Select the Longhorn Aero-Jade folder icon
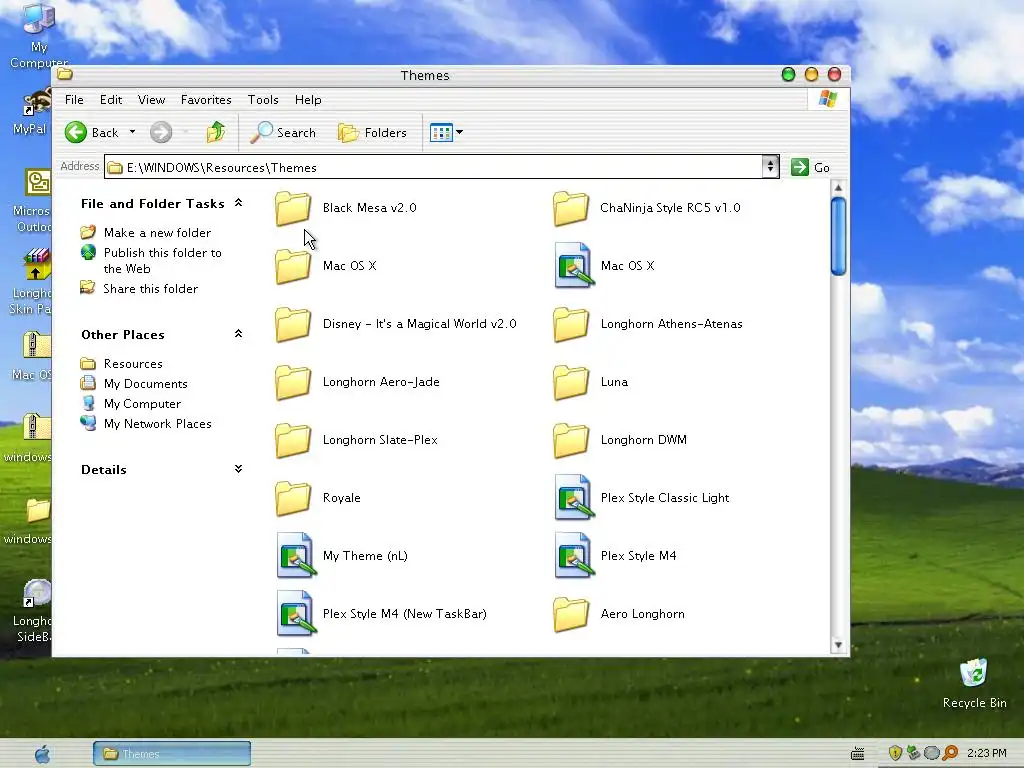The width and height of the screenshot is (1024, 768). pyautogui.click(x=293, y=383)
